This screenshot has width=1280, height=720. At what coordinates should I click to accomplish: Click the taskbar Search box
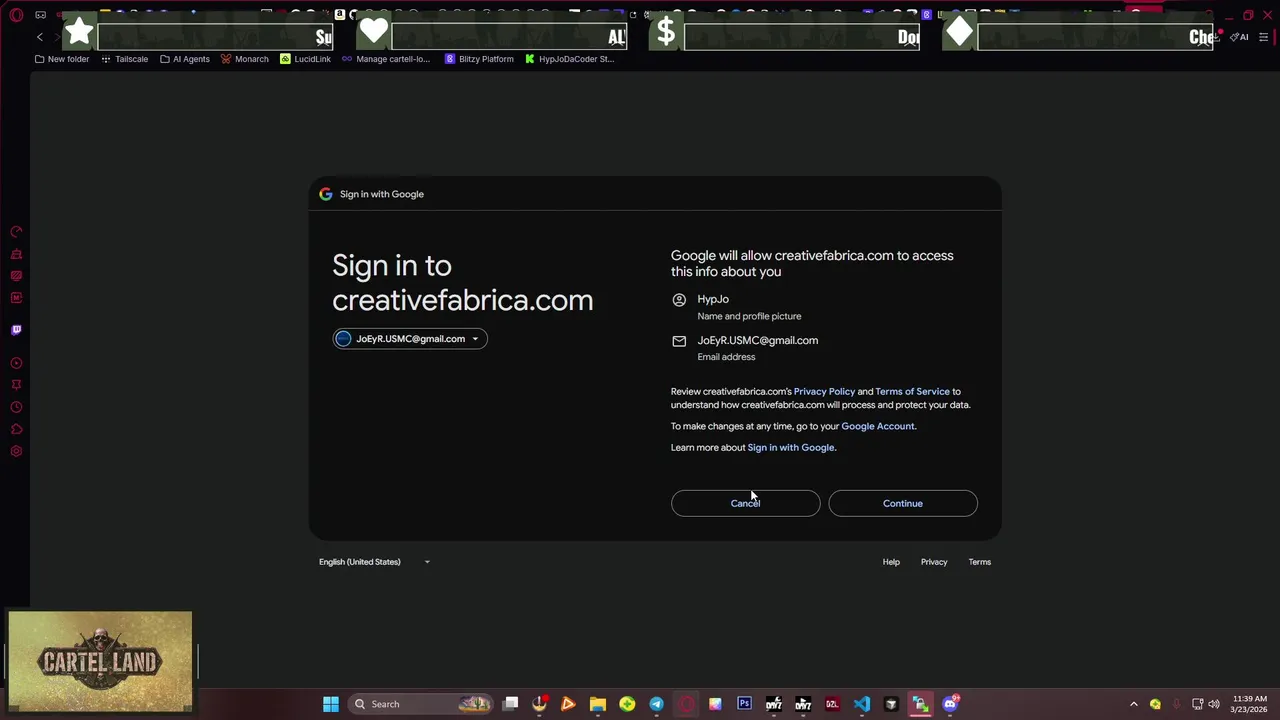click(x=420, y=704)
